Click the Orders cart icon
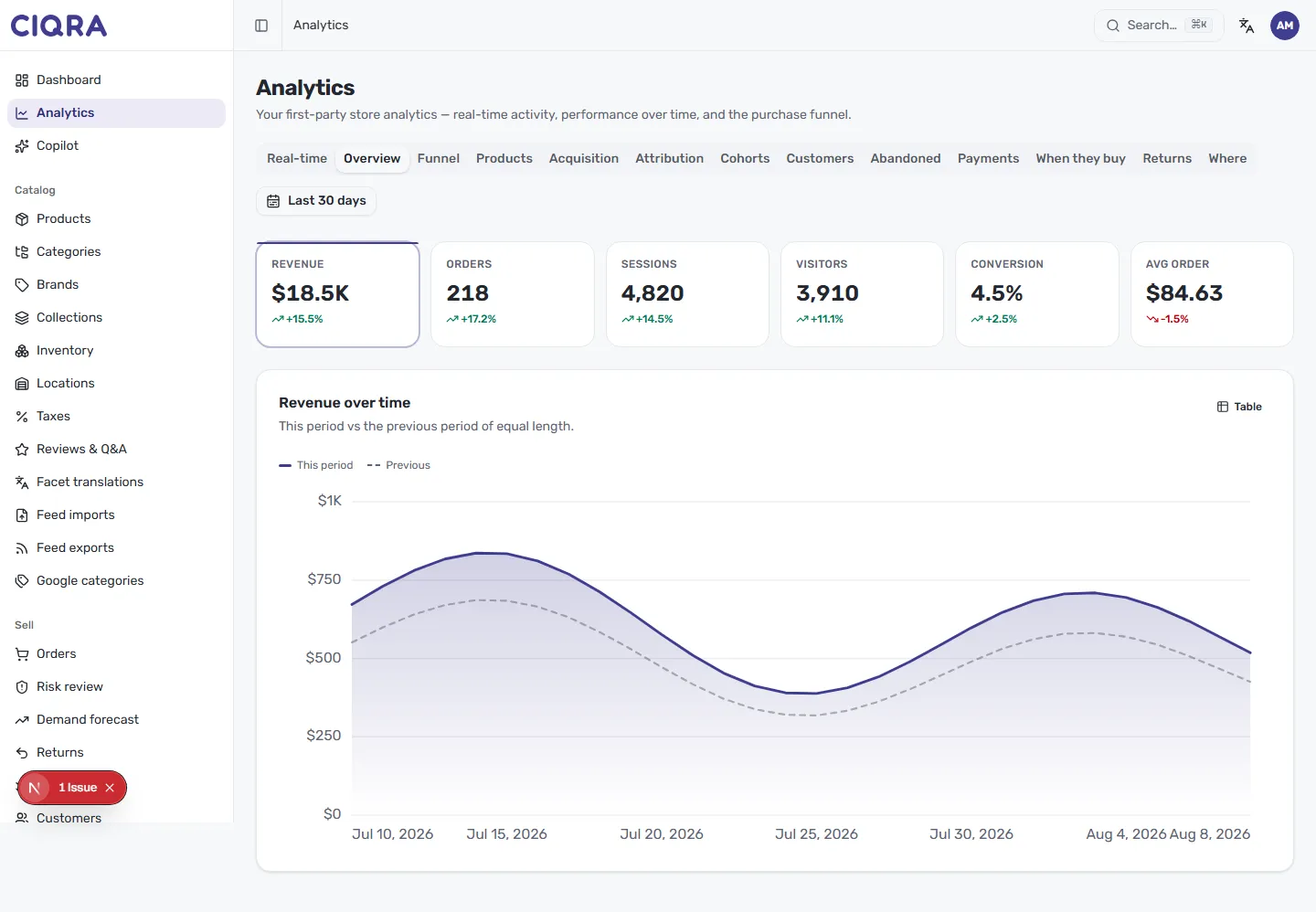This screenshot has height=912, width=1316. [x=22, y=654]
